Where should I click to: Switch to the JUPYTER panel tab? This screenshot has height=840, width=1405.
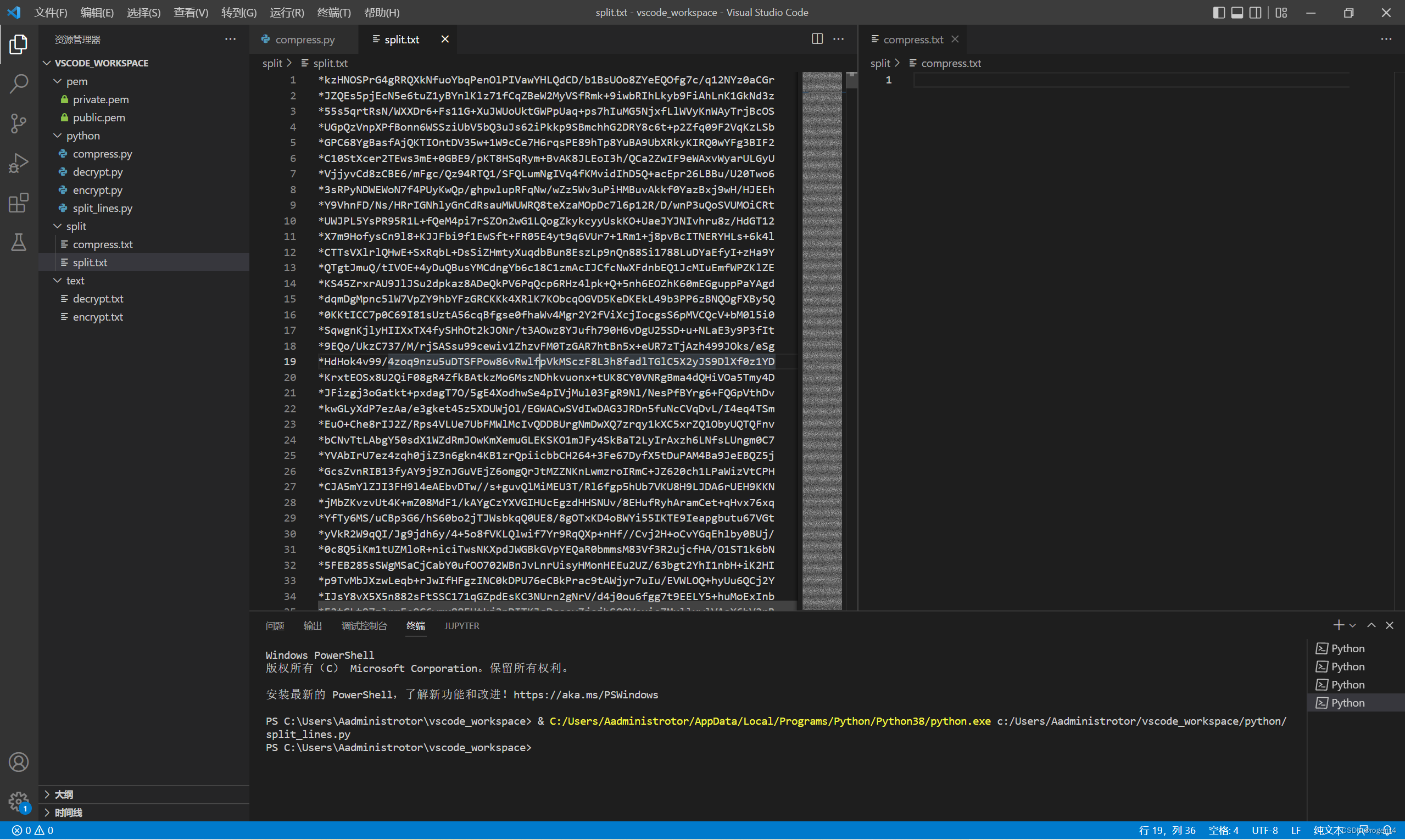tap(461, 626)
